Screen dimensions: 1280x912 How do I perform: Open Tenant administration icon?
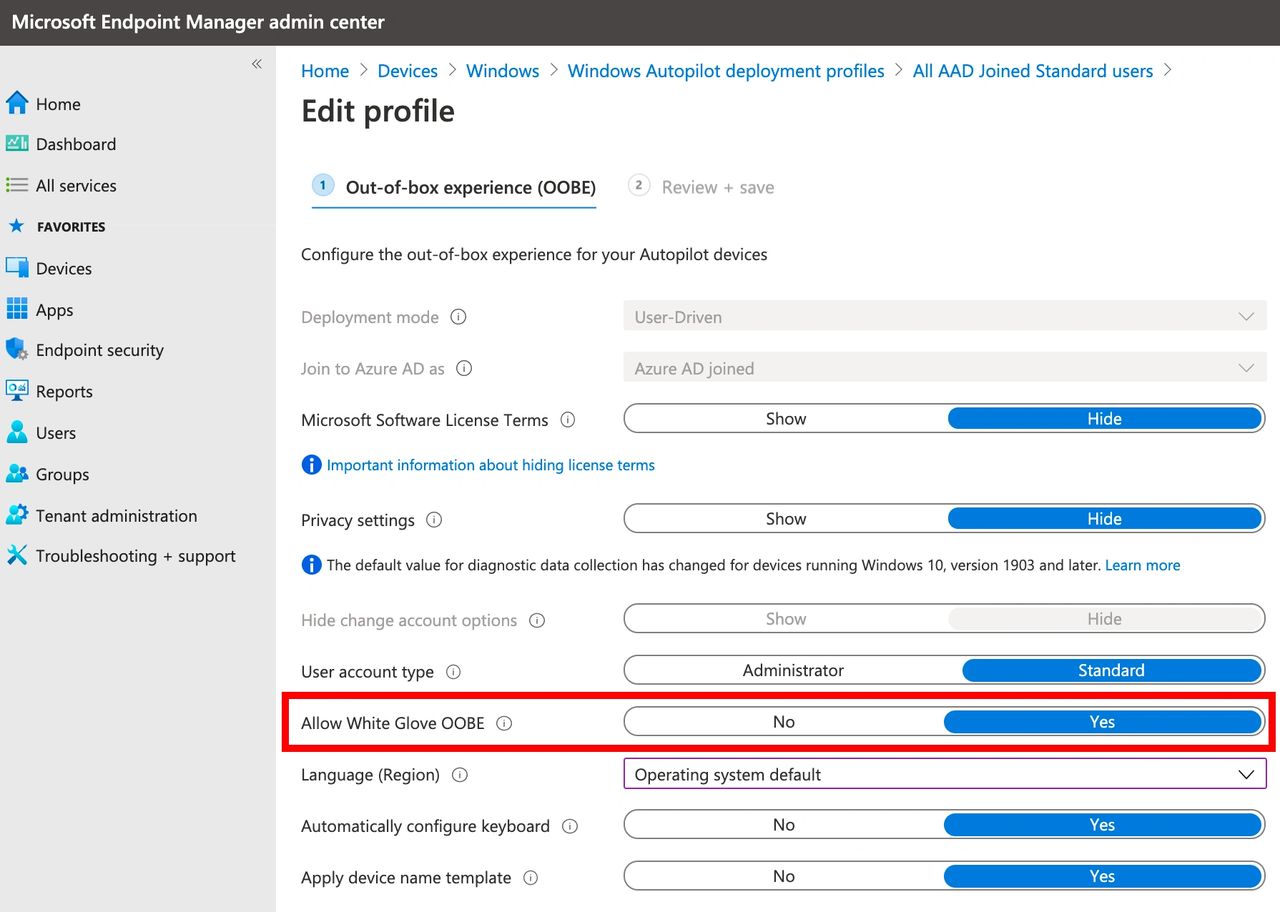click(x=17, y=515)
